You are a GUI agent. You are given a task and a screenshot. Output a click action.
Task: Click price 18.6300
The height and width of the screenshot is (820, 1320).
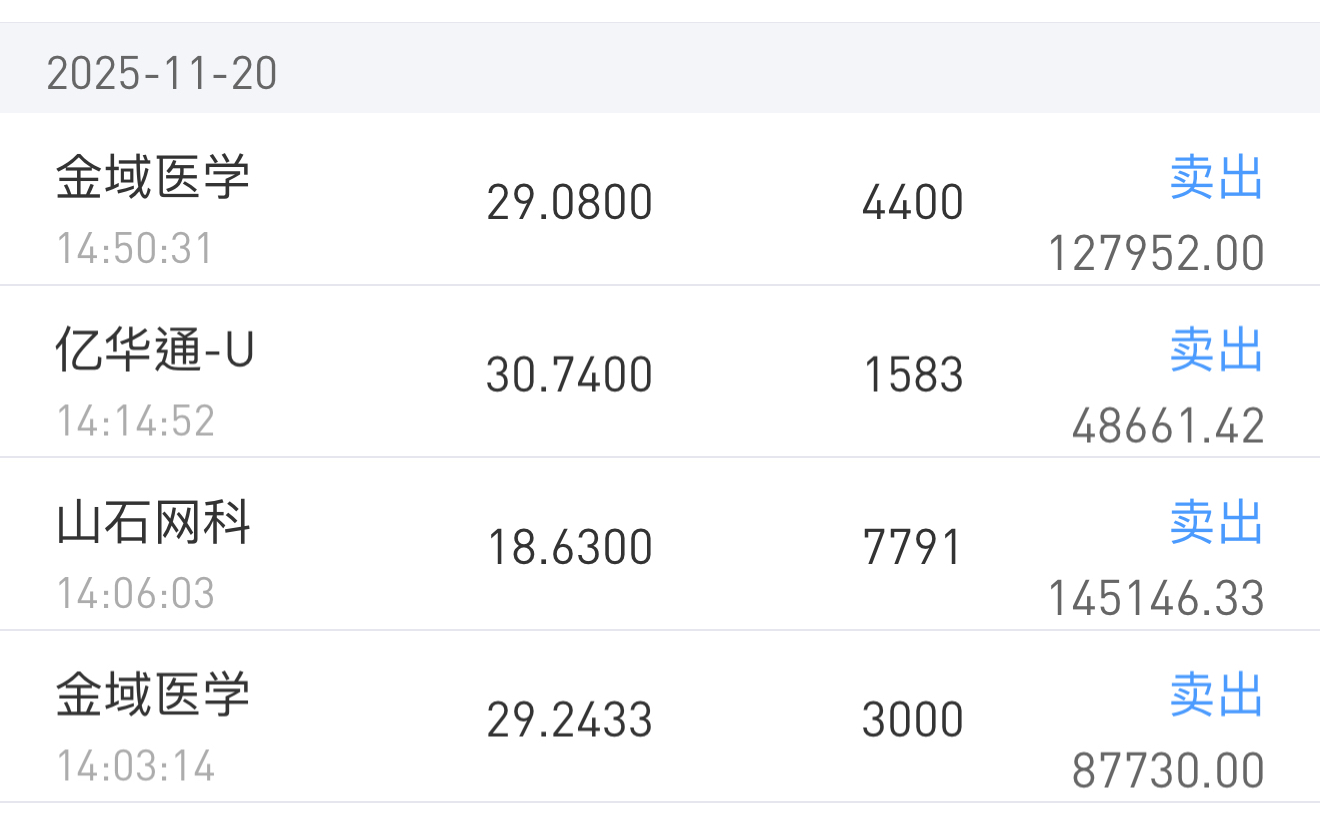pyautogui.click(x=569, y=548)
